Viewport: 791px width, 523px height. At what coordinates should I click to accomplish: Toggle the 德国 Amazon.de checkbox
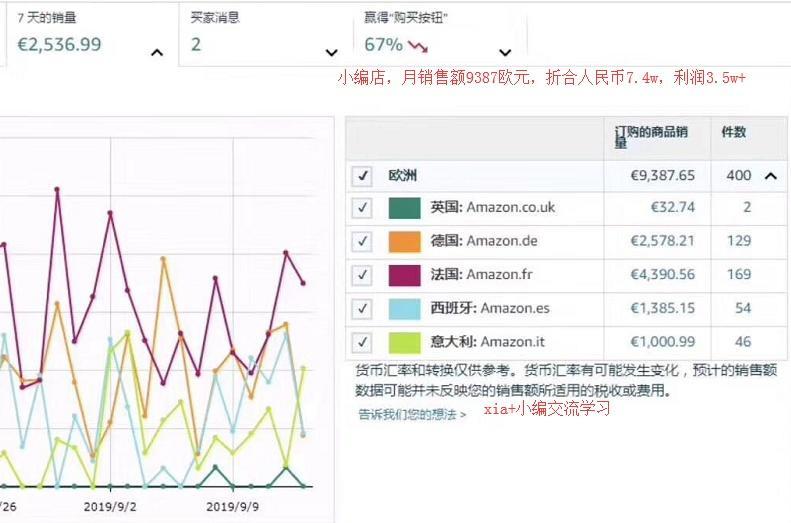(362, 241)
